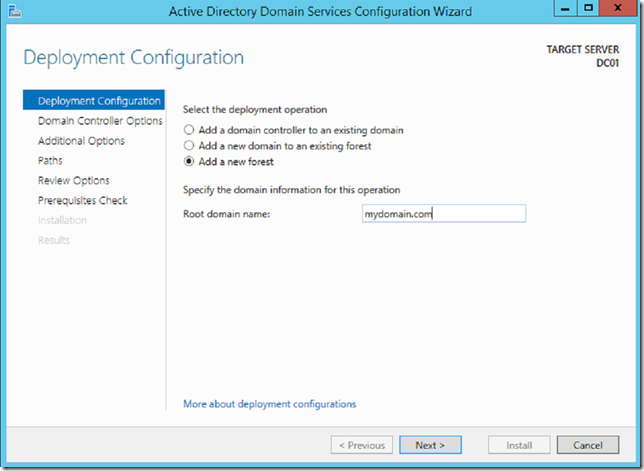This screenshot has width=644, height=471.
Task: Open More about deployment configurations link
Action: point(269,404)
